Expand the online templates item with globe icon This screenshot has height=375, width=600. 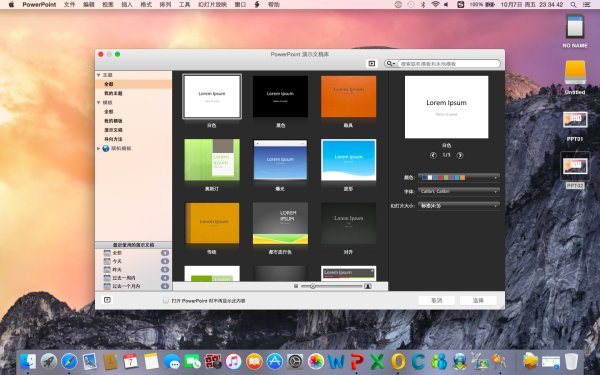[99, 148]
